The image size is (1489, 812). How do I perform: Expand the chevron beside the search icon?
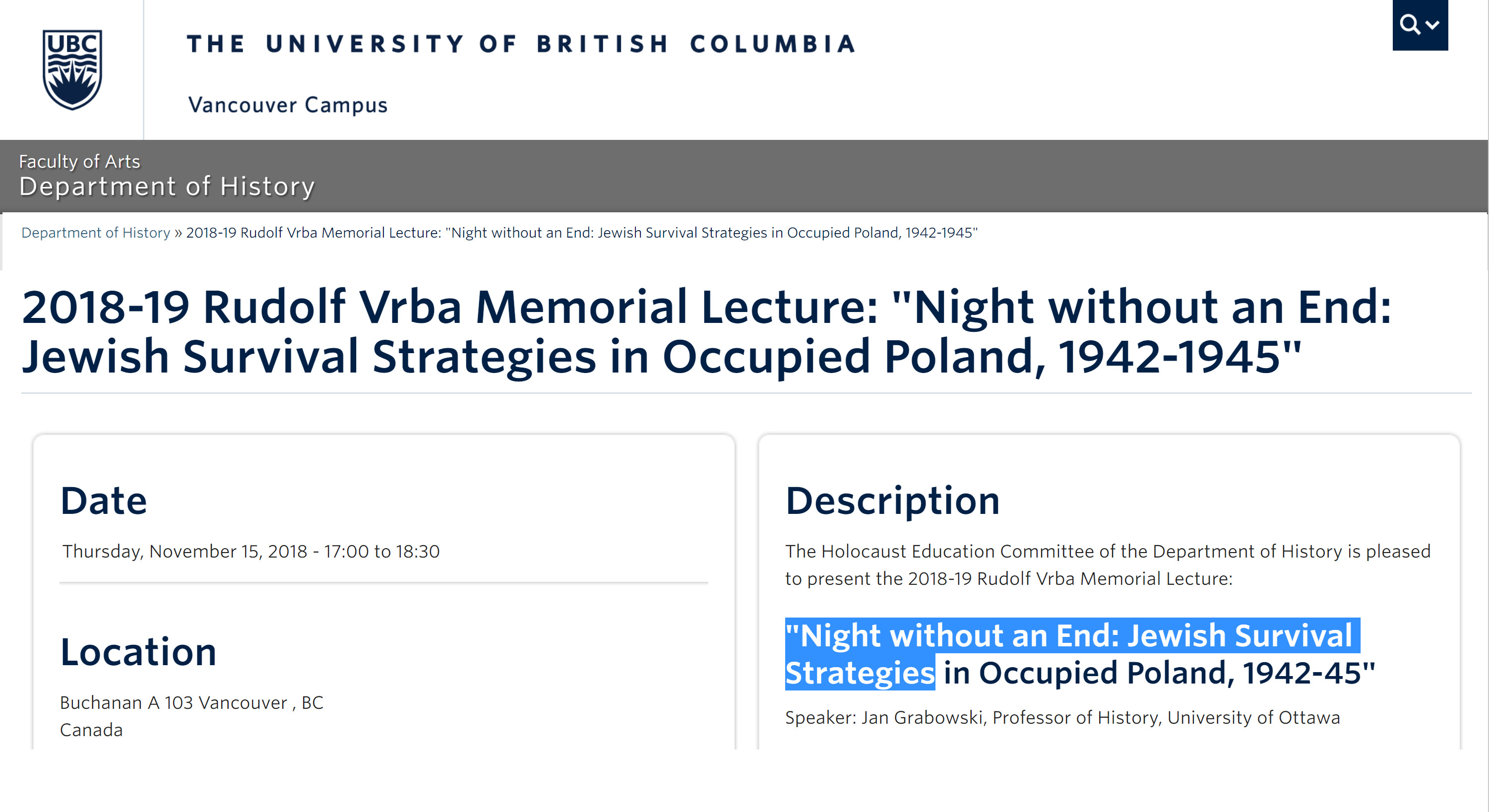pyautogui.click(x=1432, y=25)
